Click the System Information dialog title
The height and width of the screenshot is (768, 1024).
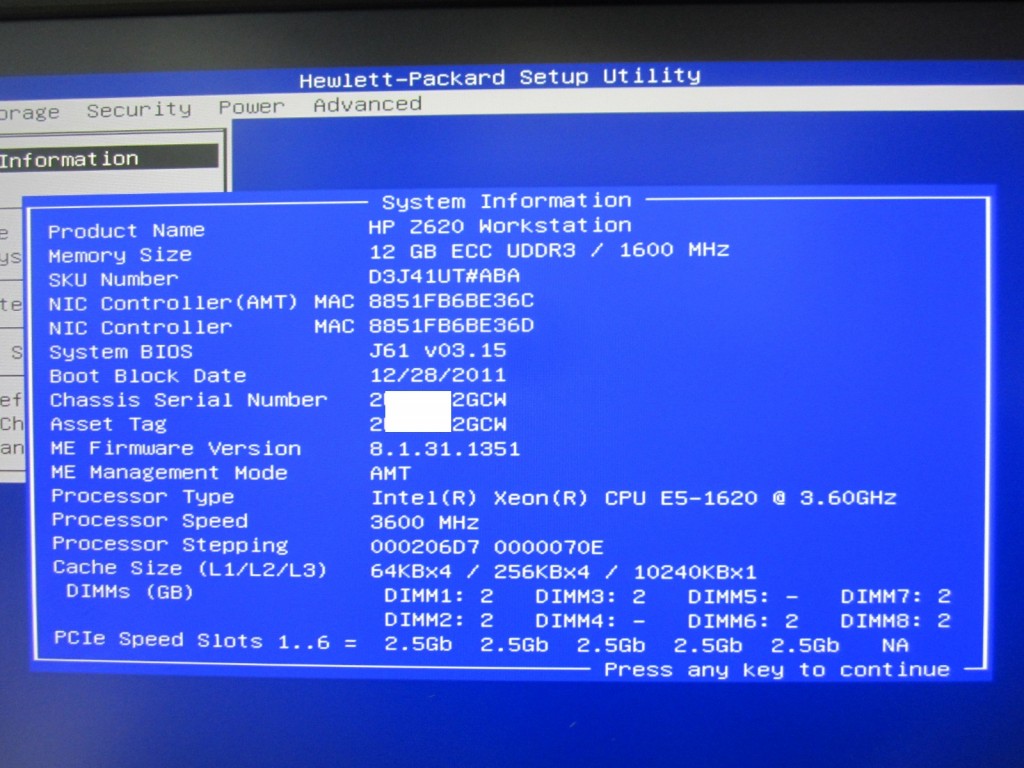point(507,201)
